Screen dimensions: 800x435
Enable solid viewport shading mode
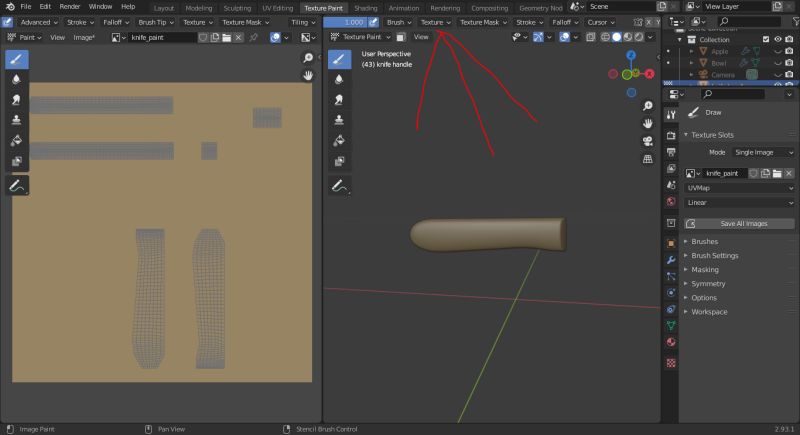click(616, 37)
